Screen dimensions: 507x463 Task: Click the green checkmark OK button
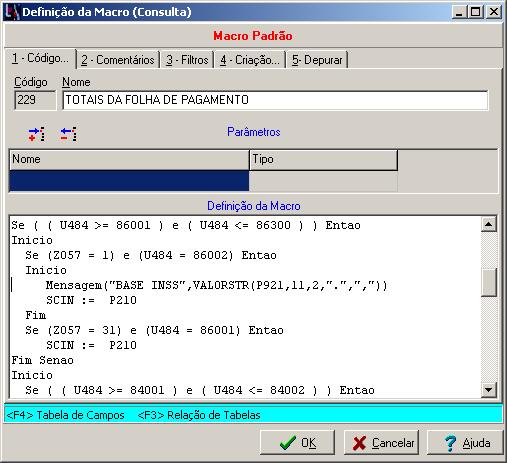coord(297,443)
